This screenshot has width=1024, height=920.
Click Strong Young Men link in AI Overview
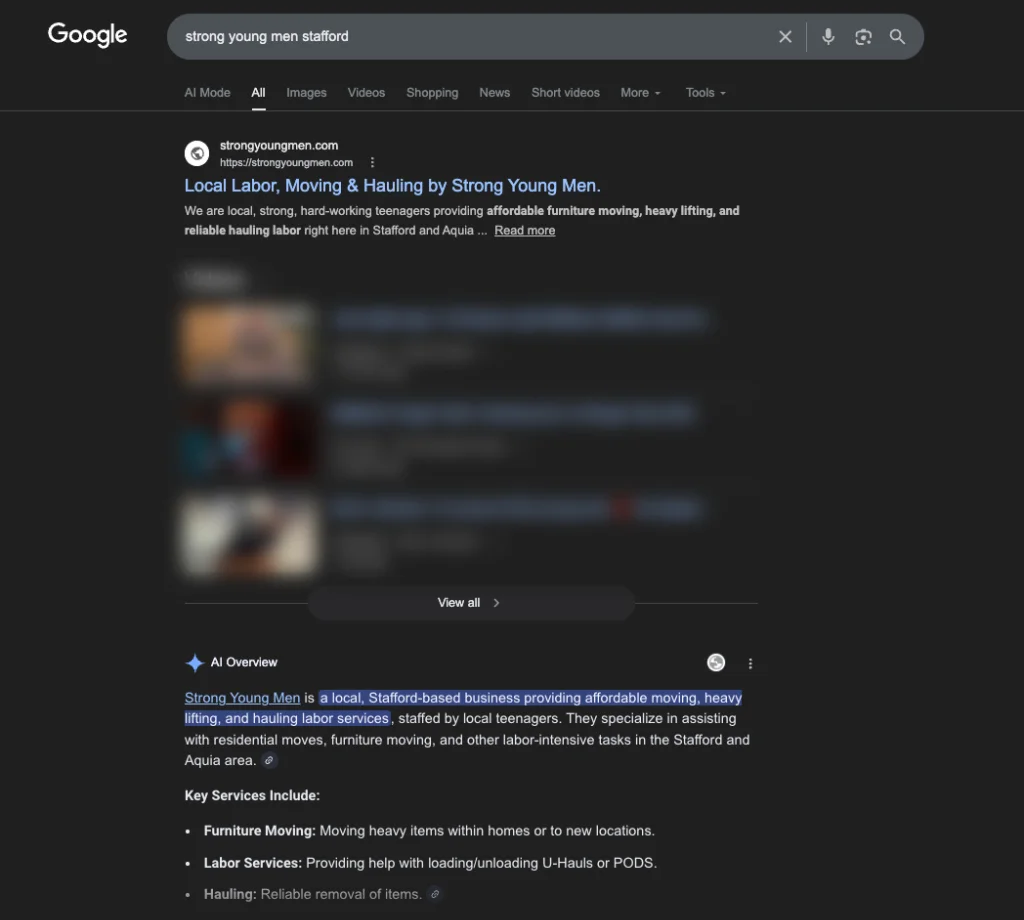point(242,698)
